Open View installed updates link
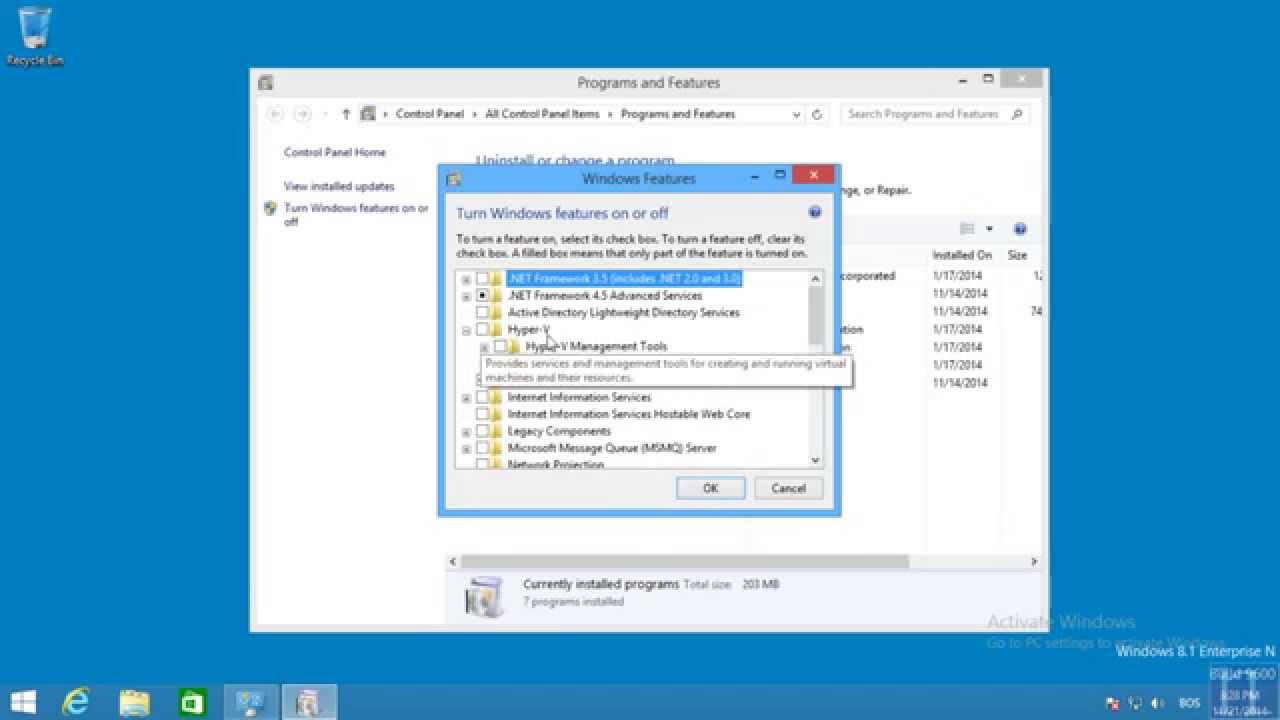The width and height of the screenshot is (1280, 720). (x=339, y=186)
